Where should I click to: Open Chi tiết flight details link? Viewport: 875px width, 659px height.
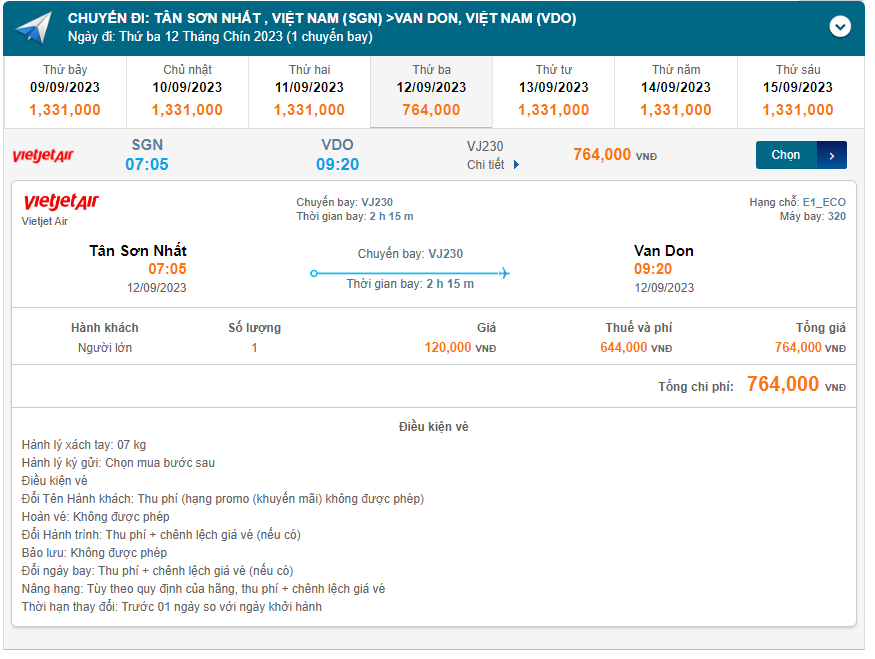point(486,165)
